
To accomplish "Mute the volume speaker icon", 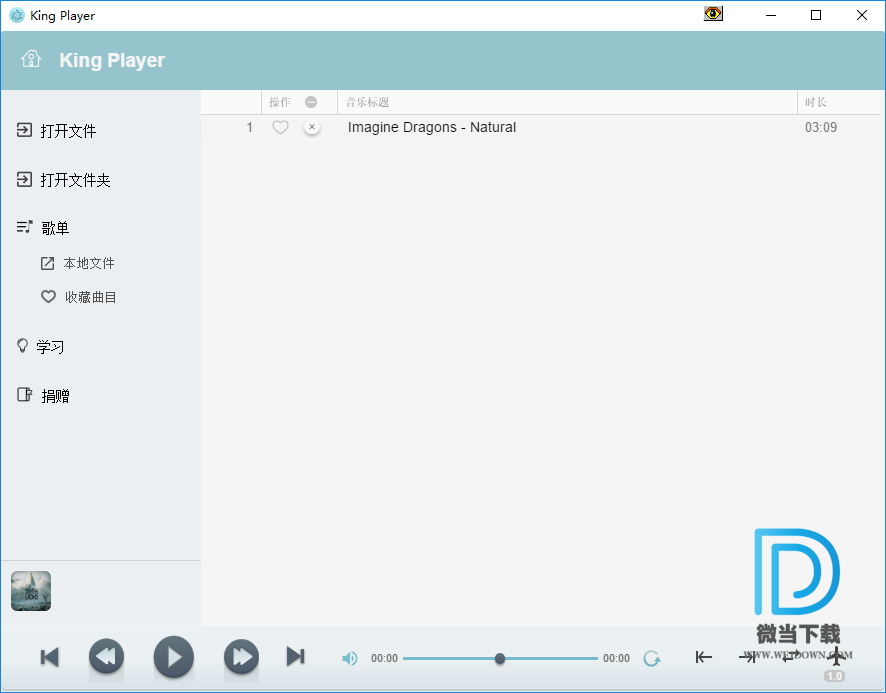I will coord(350,658).
